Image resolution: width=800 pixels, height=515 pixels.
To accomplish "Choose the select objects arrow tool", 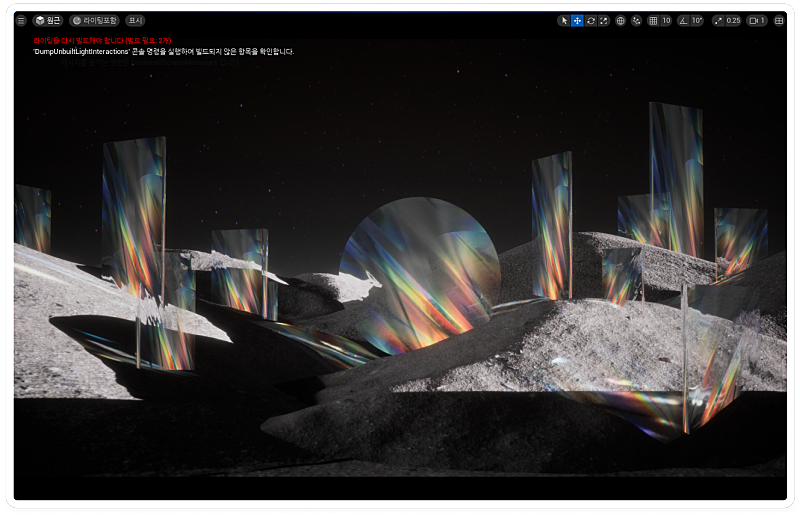I will [x=564, y=20].
